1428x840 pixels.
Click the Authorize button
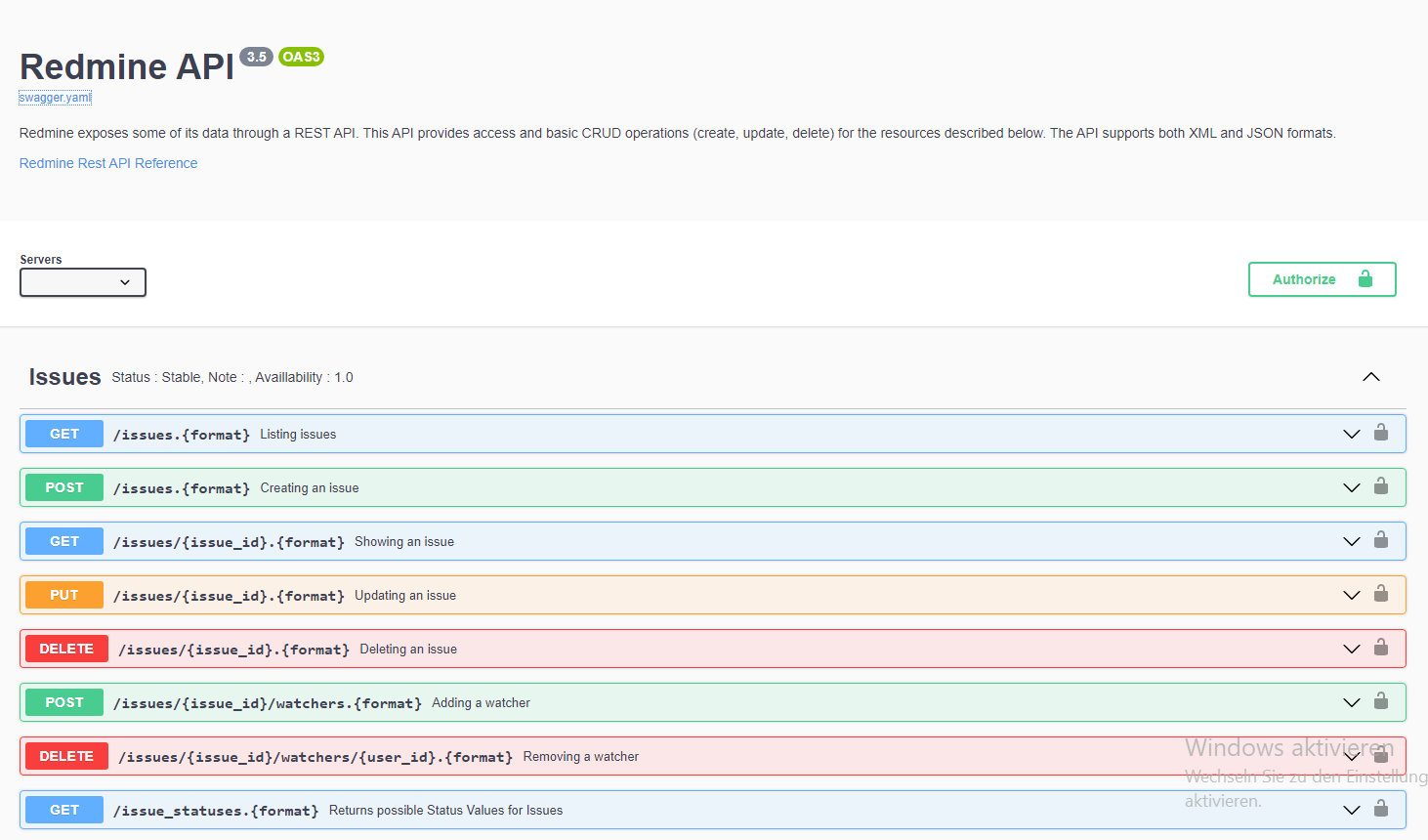[1323, 279]
